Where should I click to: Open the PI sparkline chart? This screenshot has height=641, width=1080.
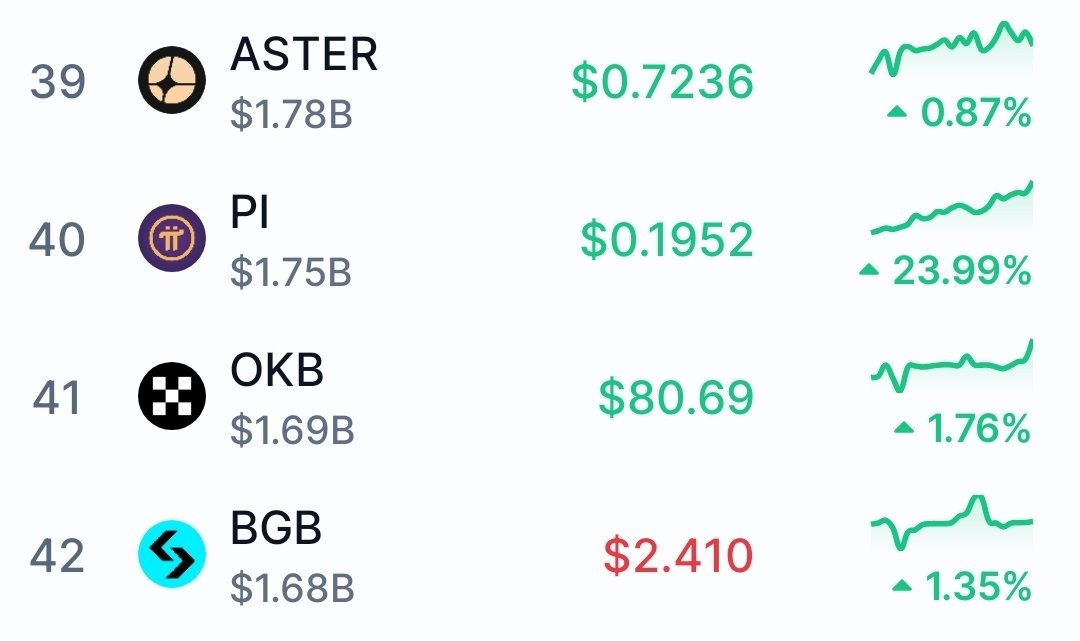point(951,210)
